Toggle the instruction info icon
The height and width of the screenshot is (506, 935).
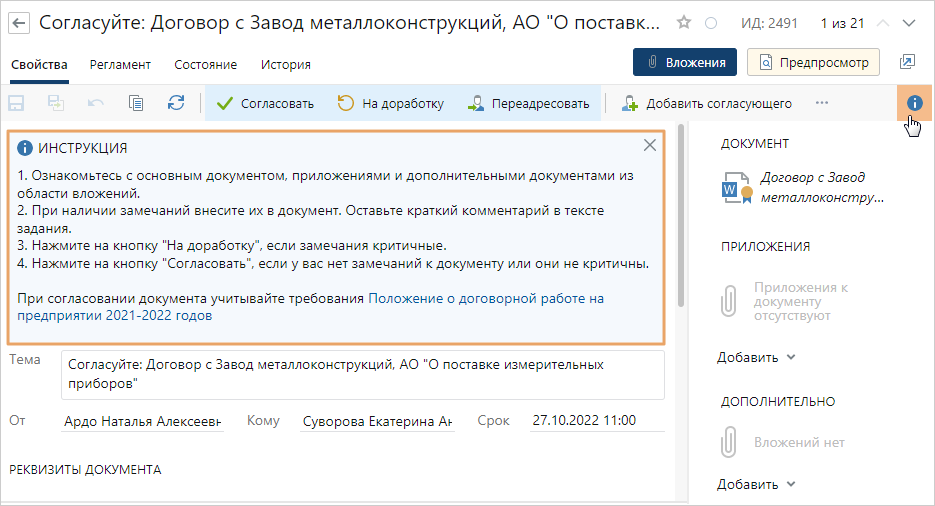tap(913, 103)
